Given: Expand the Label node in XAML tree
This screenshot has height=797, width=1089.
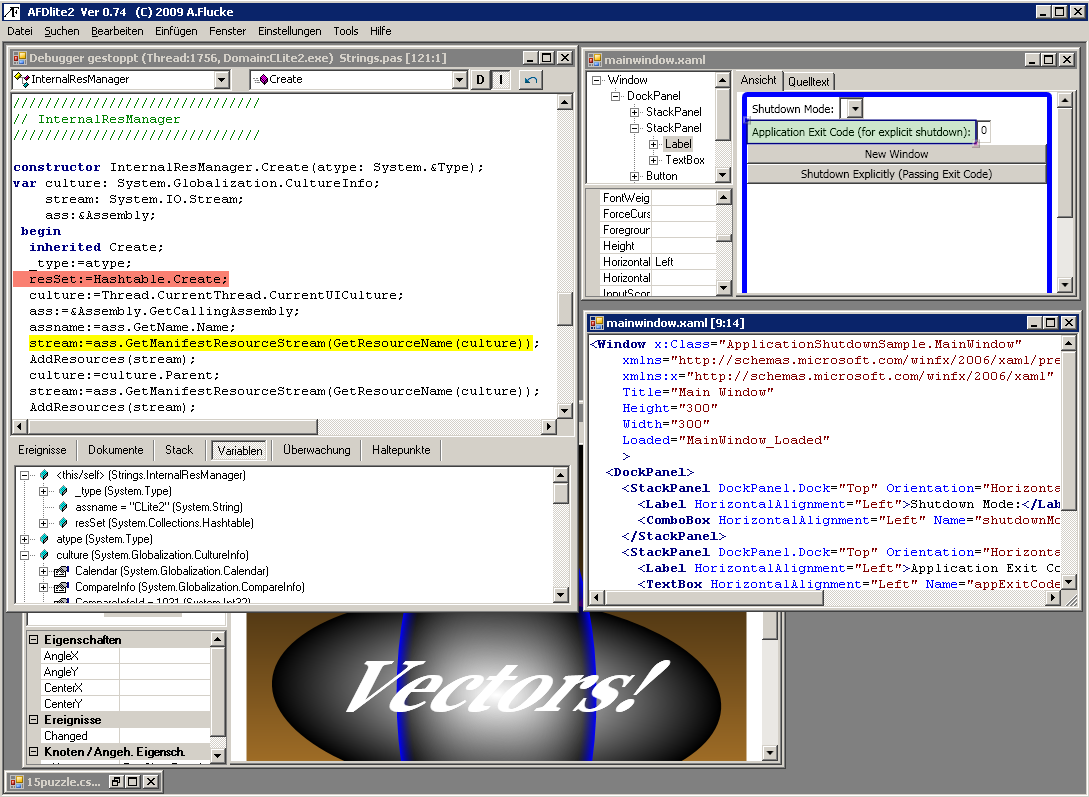Looking at the screenshot, I should click(x=654, y=144).
